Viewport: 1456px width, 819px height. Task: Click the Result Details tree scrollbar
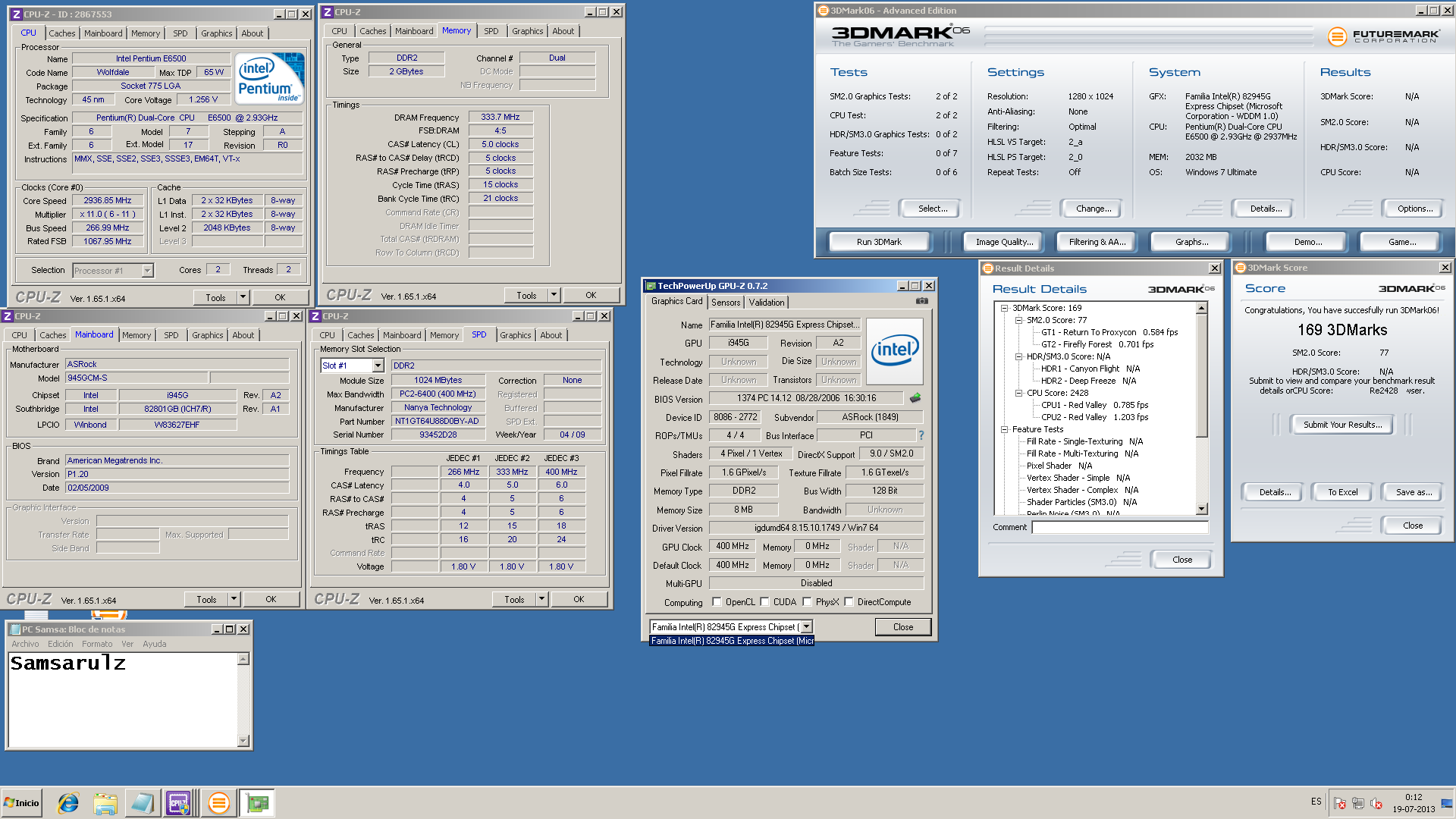(1201, 375)
